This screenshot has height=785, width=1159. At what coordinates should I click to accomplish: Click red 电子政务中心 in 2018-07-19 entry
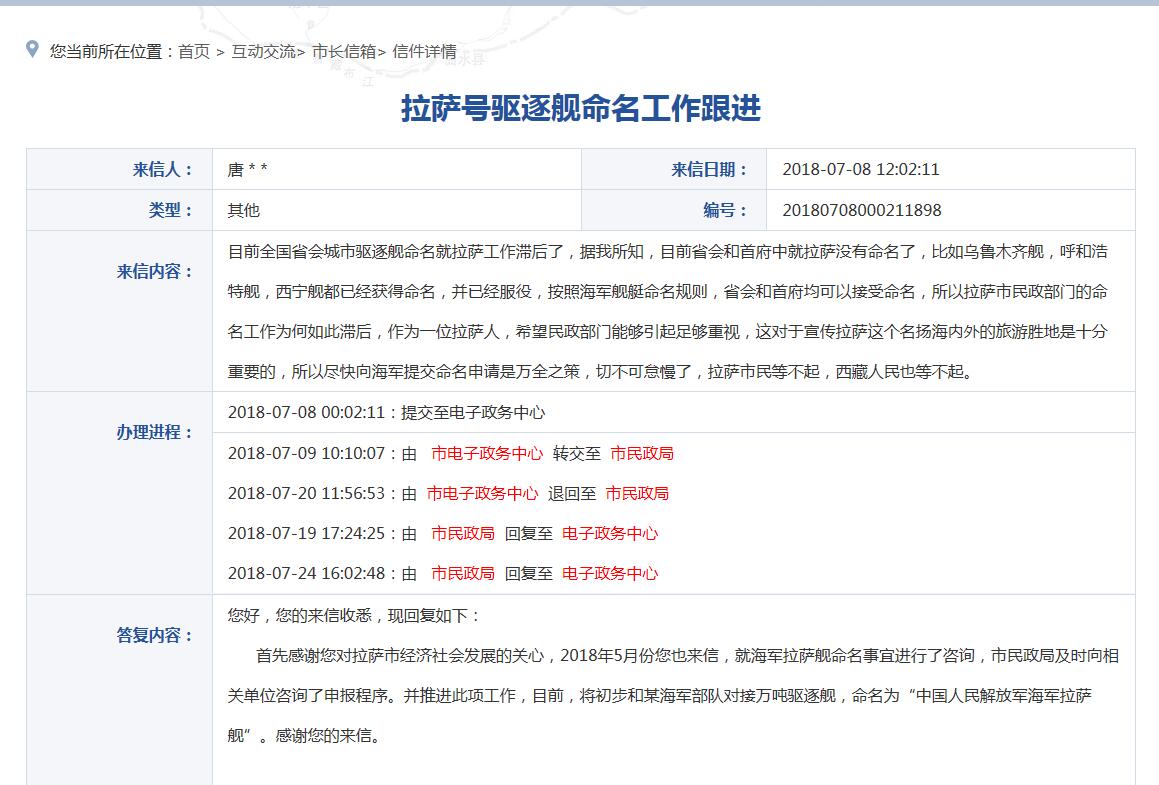[610, 533]
